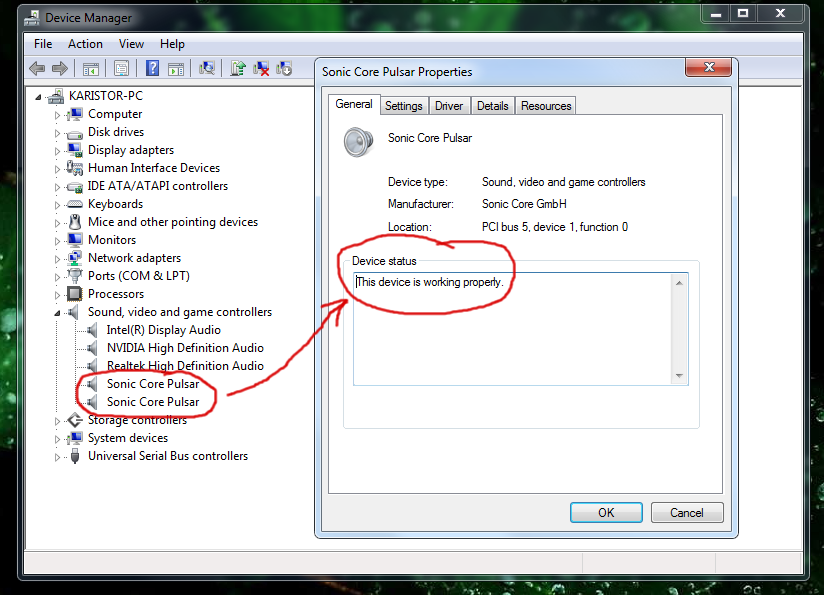Select the Computer category icon in the tree
824x595 pixels.
point(75,114)
